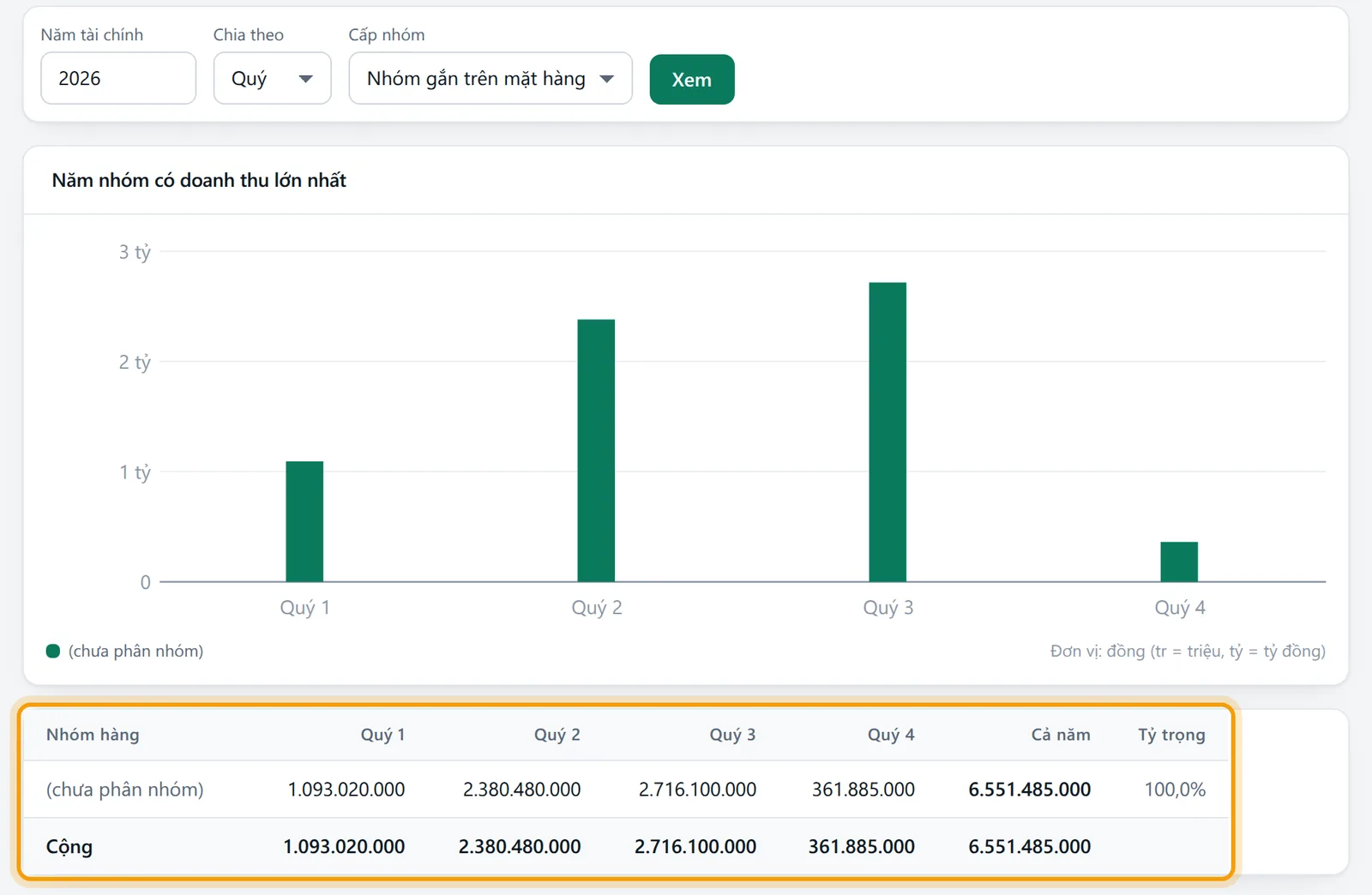The height and width of the screenshot is (895, 1372).
Task: Click the Cộng total row label
Action: pos(69,847)
